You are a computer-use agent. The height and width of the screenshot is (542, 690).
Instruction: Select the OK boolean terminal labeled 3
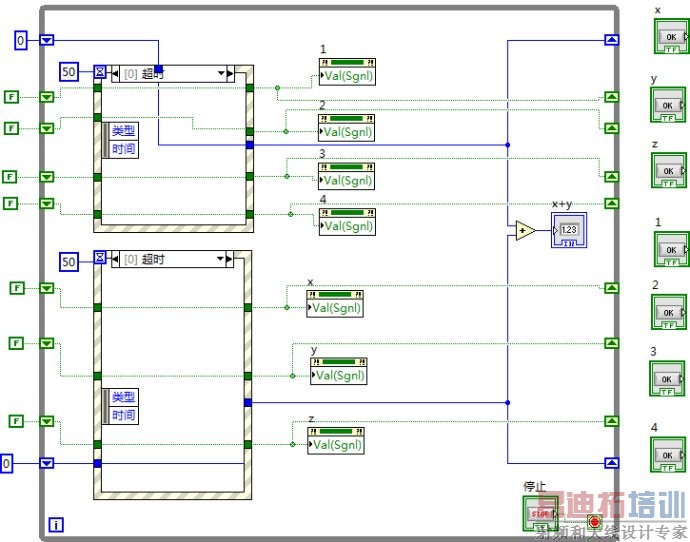pyautogui.click(x=667, y=378)
